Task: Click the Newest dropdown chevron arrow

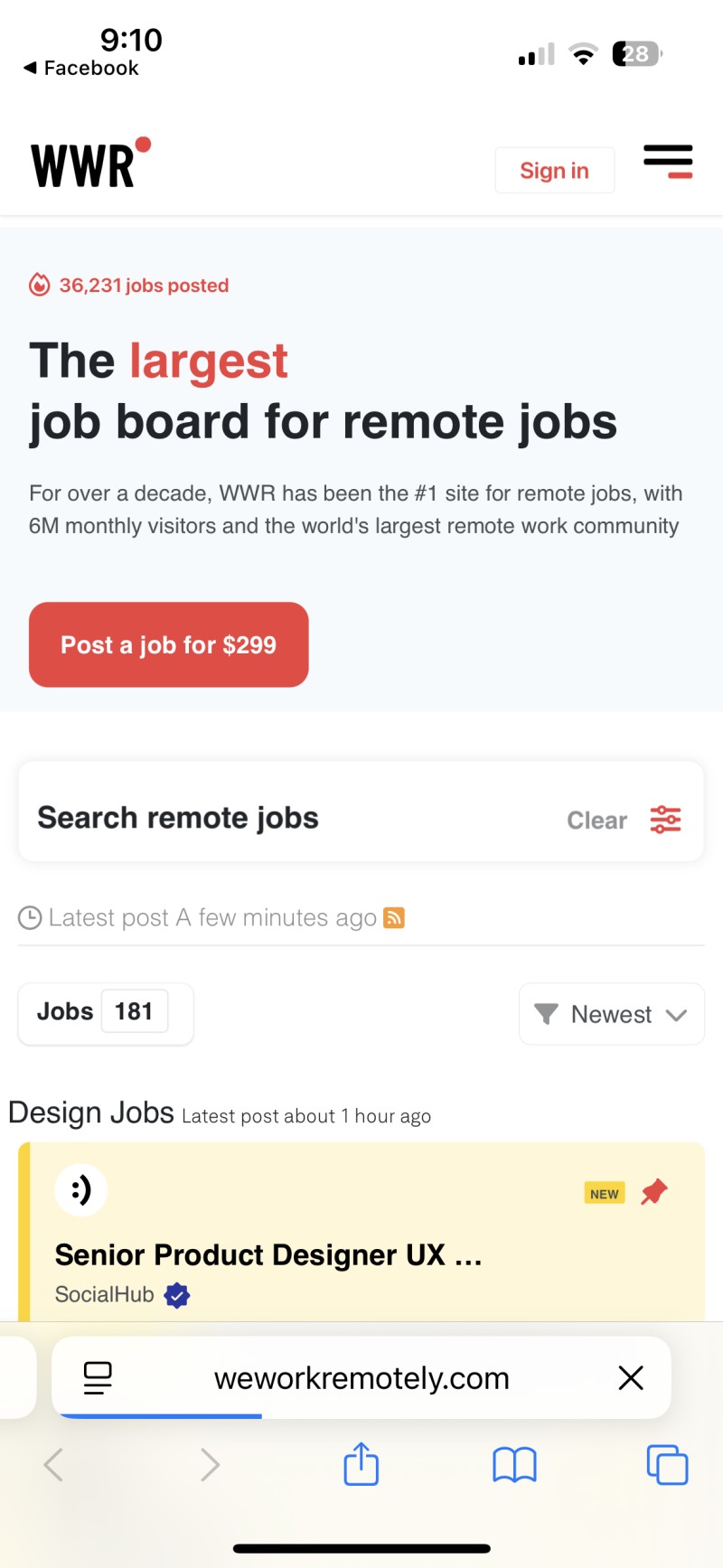Action: pyautogui.click(x=676, y=1015)
